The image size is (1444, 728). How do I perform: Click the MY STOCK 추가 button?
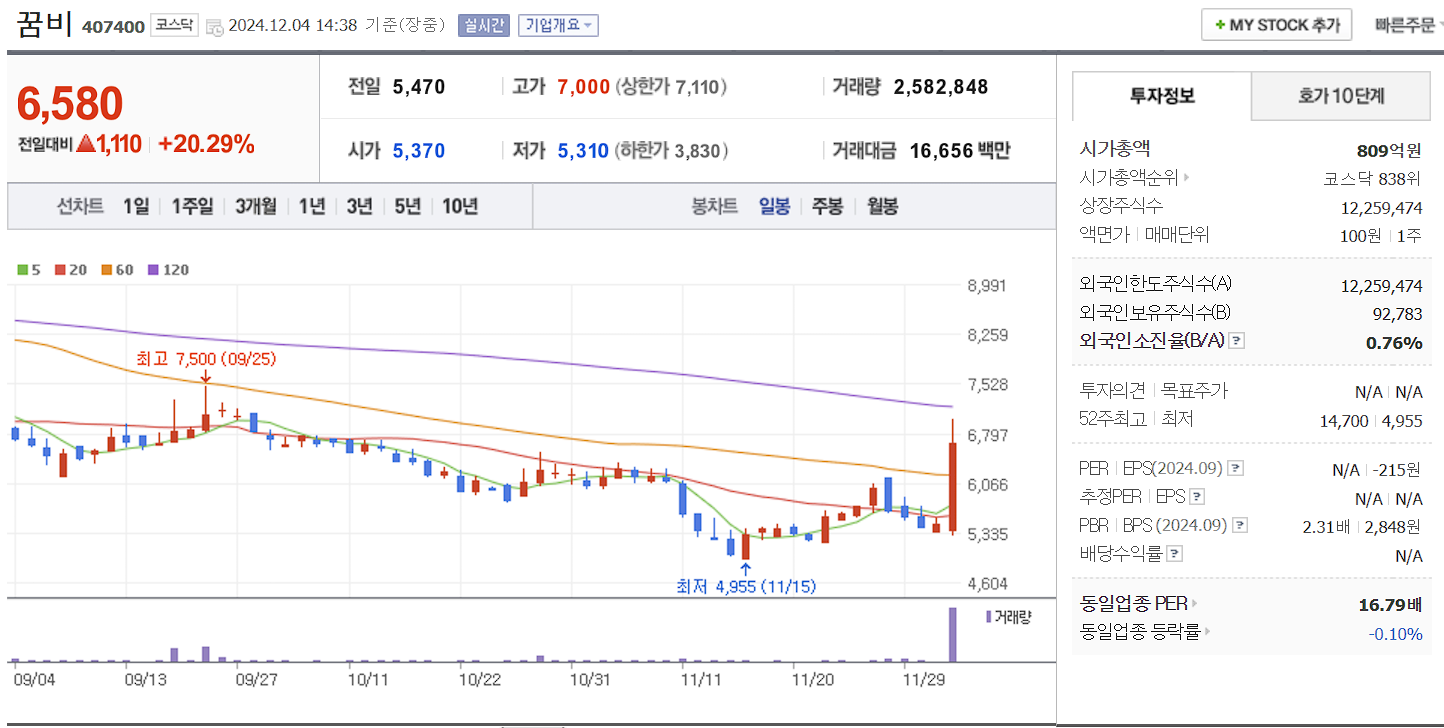point(1276,24)
